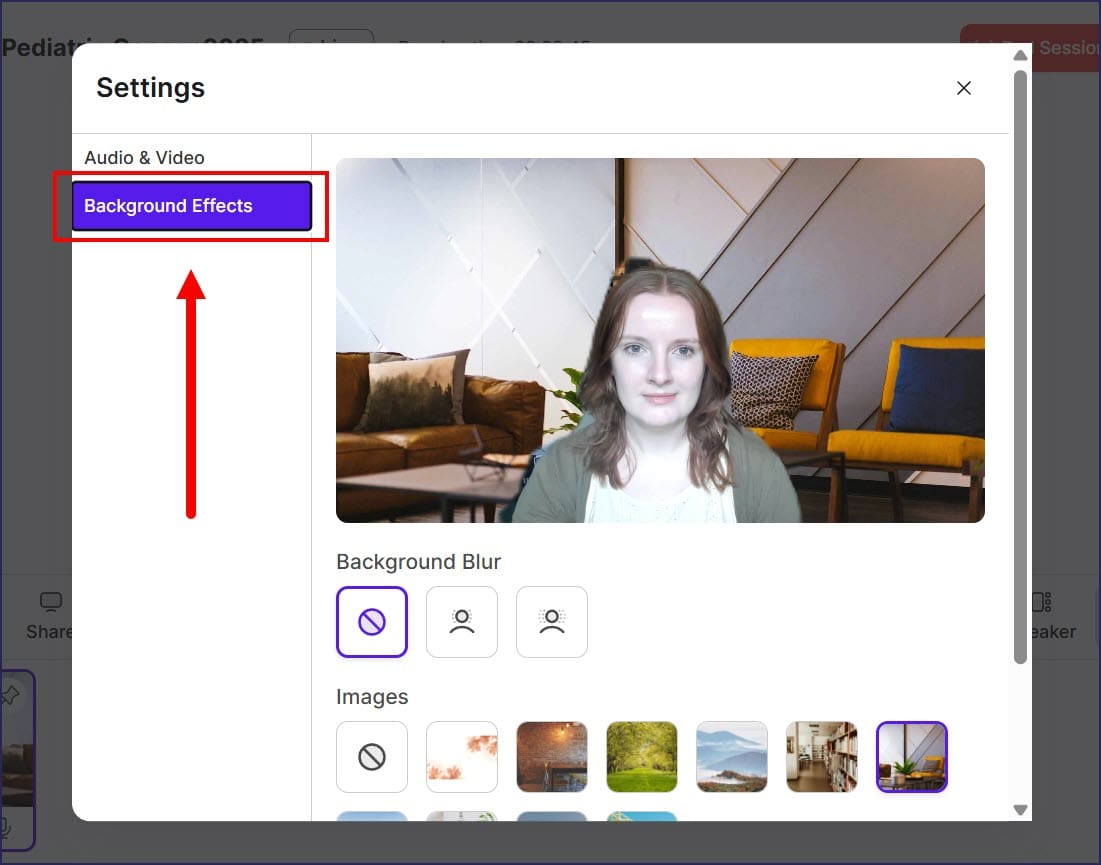This screenshot has width=1101, height=865.
Task: Click the scrollbar up arrow in Settings
Action: (1020, 55)
